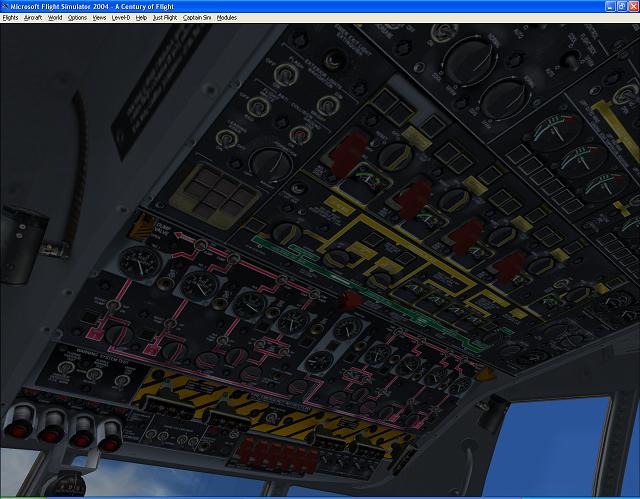The image size is (640, 499).
Task: Open the Captain Sim menu
Action: click(197, 18)
